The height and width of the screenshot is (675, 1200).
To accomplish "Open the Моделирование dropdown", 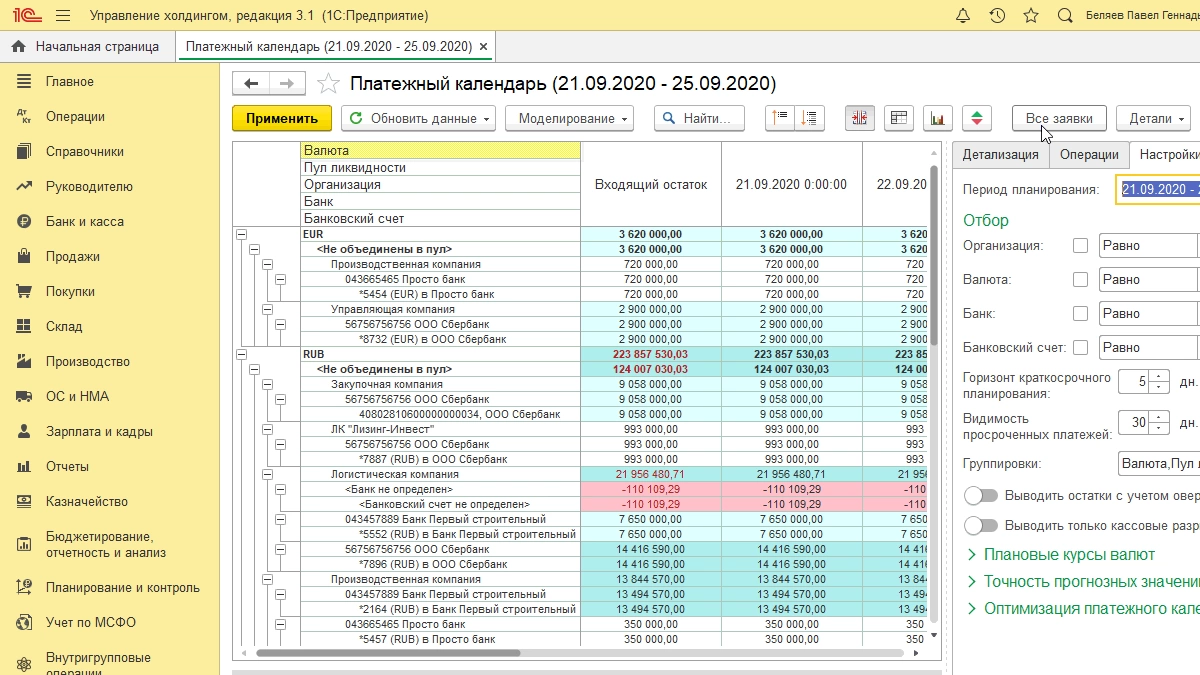I will (569, 118).
